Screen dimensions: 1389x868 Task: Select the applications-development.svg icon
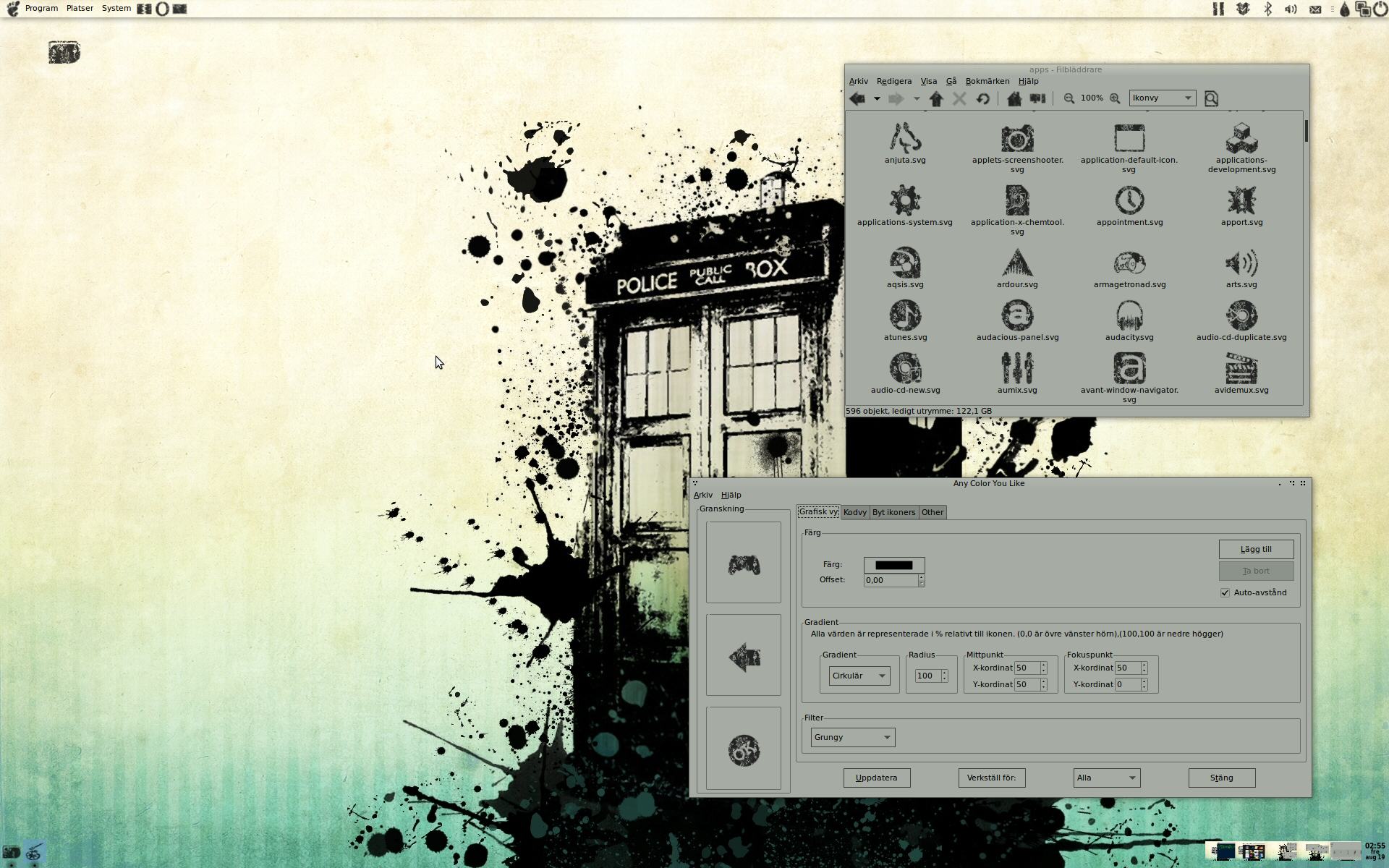[1241, 137]
